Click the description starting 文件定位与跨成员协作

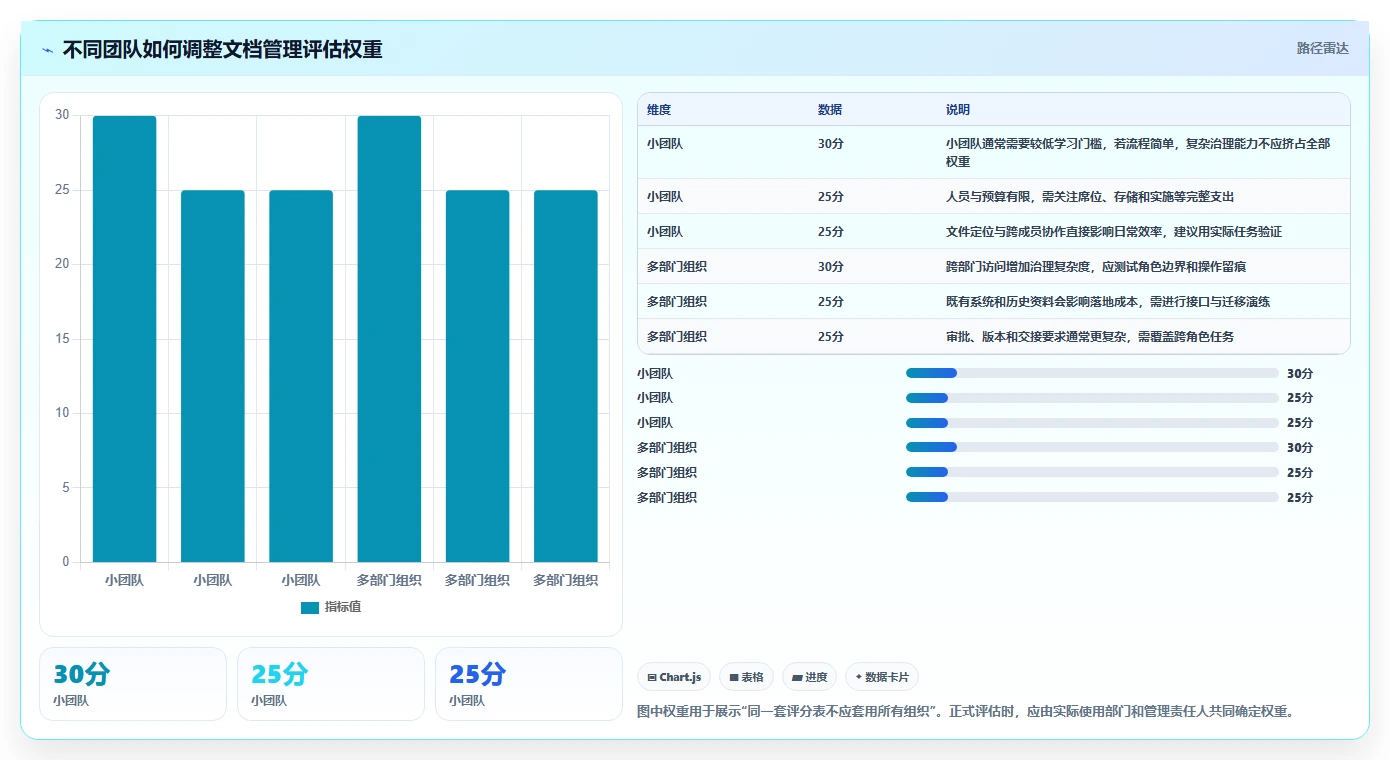[x=1114, y=232]
